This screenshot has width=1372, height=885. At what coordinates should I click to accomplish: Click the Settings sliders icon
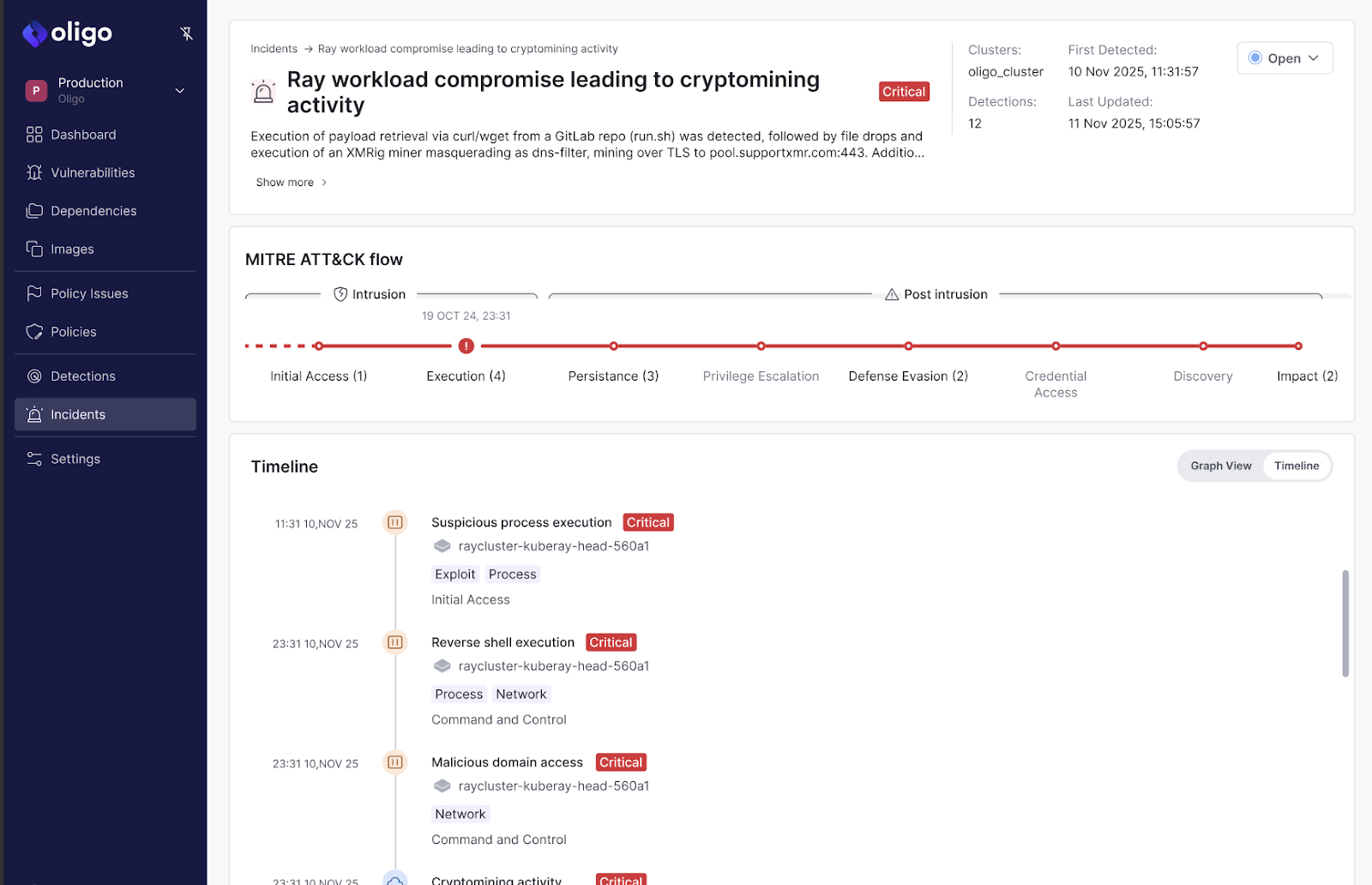pyautogui.click(x=34, y=459)
